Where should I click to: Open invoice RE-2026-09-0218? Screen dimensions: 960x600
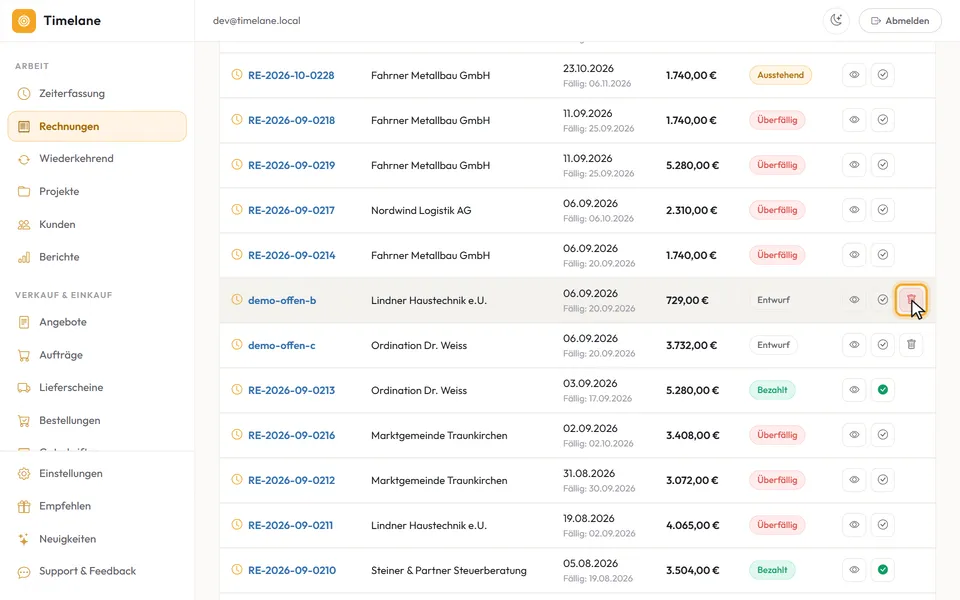(291, 121)
